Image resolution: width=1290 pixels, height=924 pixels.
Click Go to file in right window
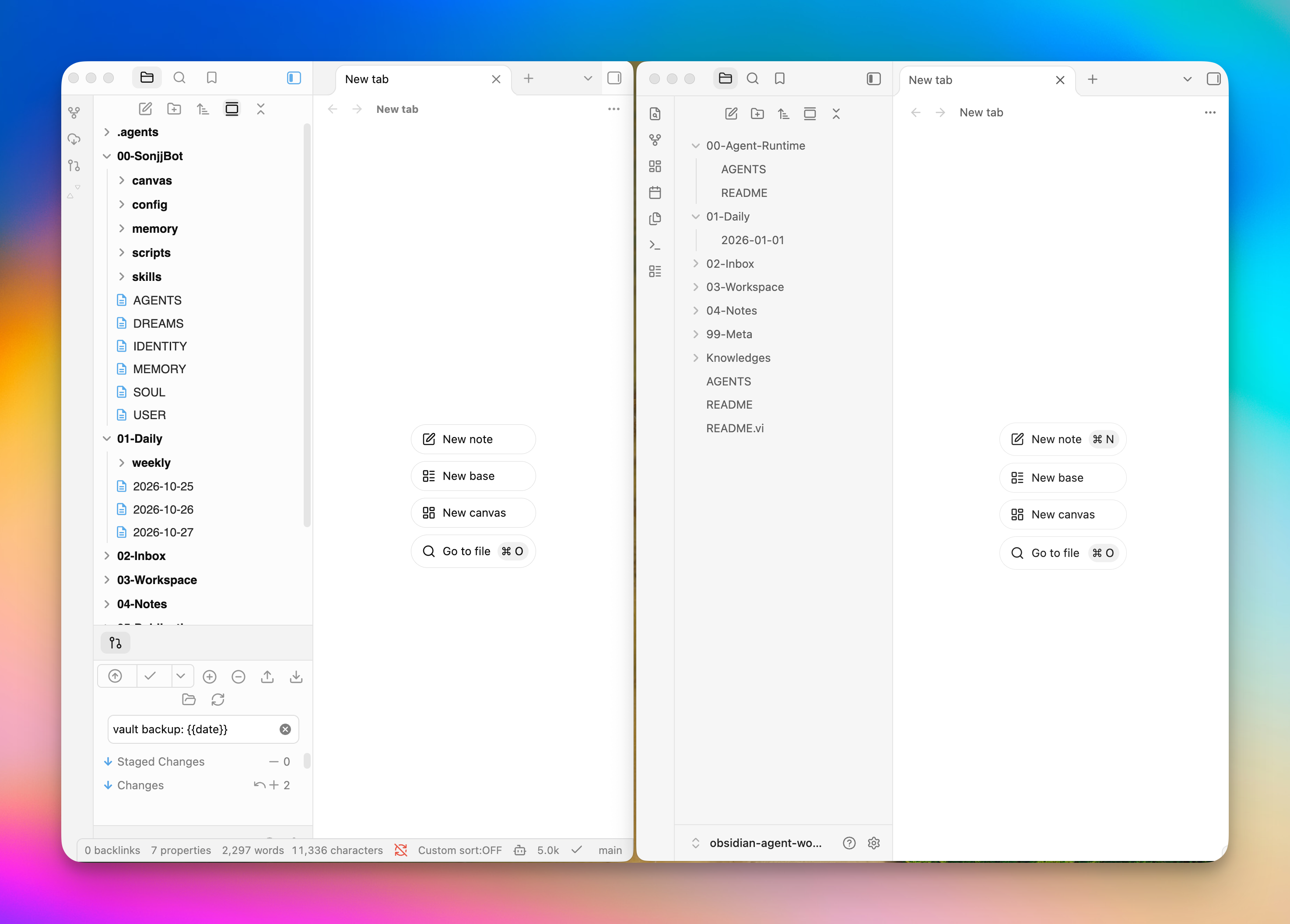click(1062, 553)
